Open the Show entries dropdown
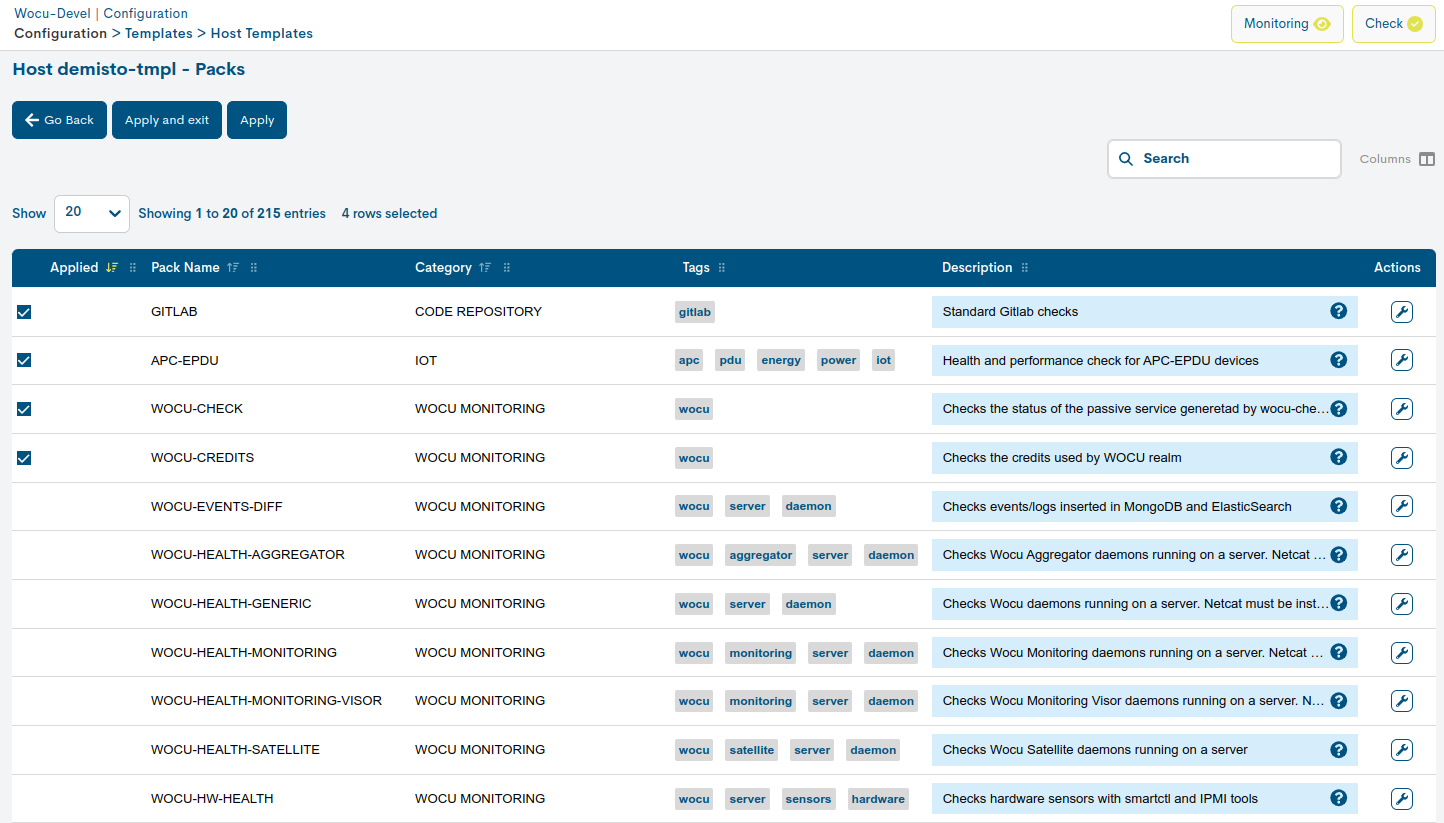This screenshot has height=823, width=1444. (92, 213)
